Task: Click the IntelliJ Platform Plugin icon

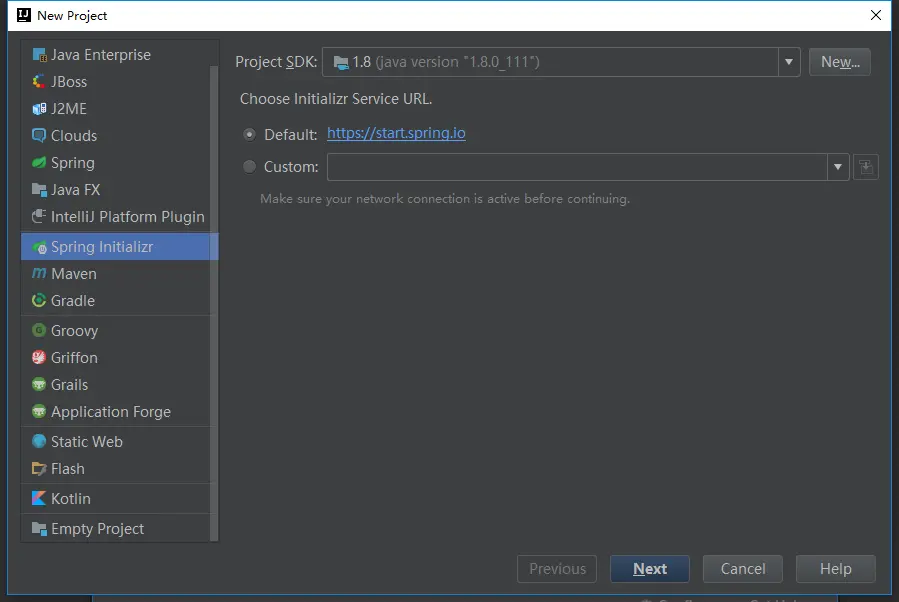Action: pos(39,217)
